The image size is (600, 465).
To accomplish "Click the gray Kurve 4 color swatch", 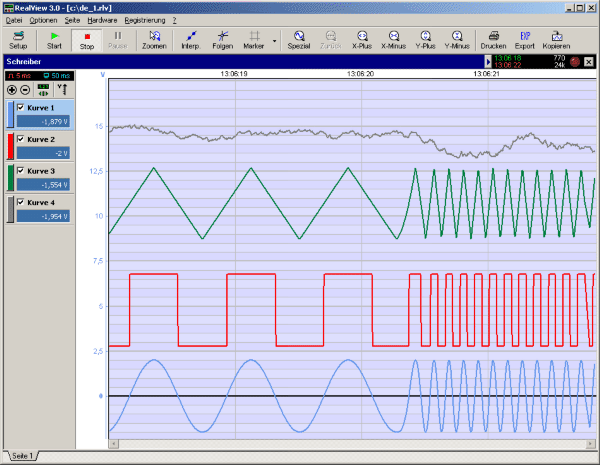I will click(10, 209).
